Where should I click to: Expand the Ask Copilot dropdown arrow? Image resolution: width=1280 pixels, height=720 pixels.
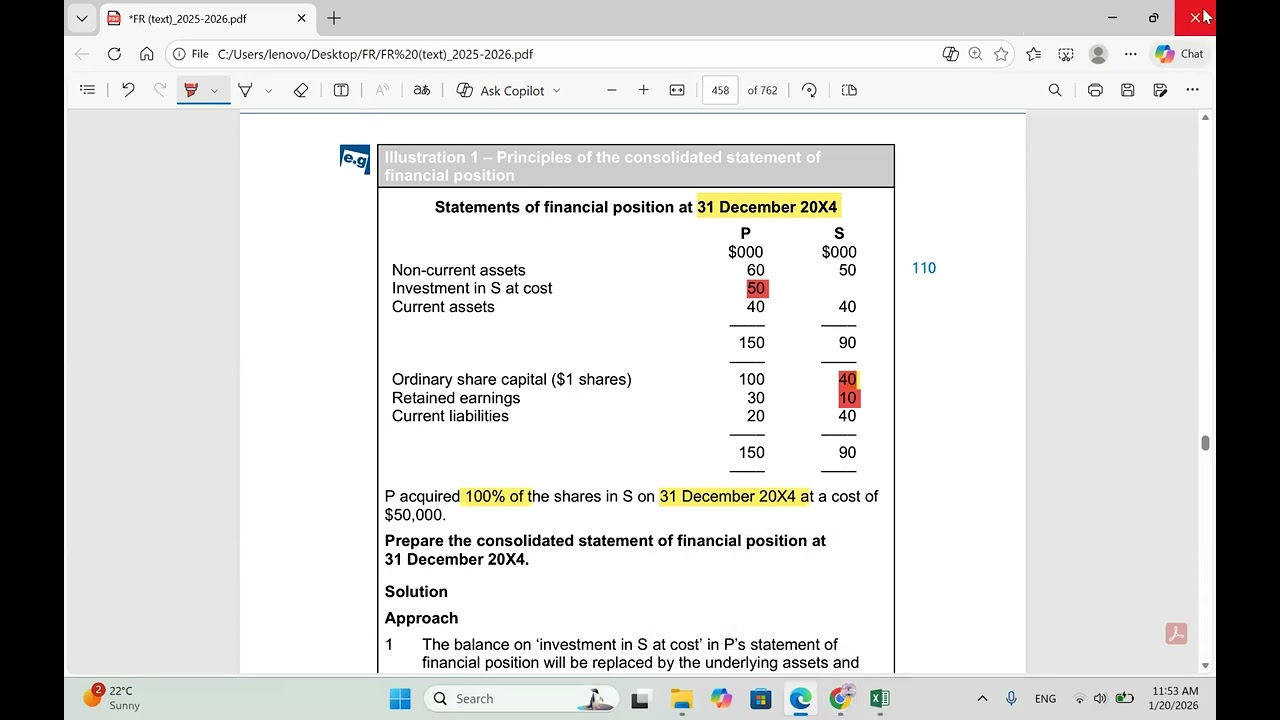click(557, 90)
